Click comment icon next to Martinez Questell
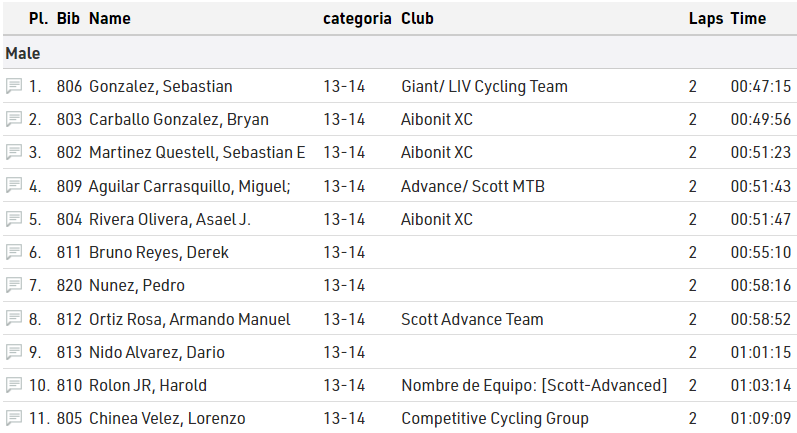Image resolution: width=797 pixels, height=433 pixels. (14, 153)
